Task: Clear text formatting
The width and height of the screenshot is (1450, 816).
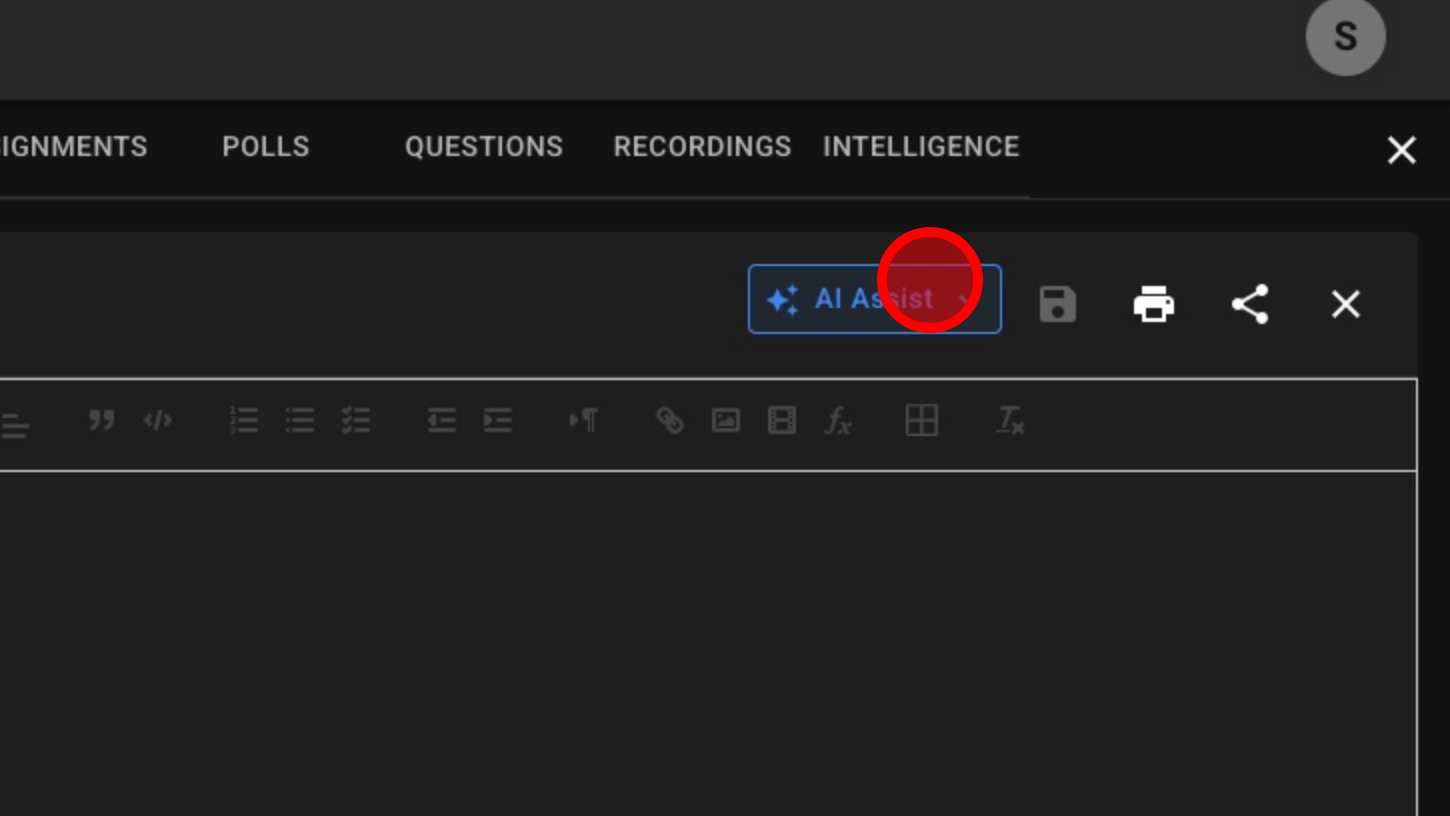Action: click(x=1009, y=421)
